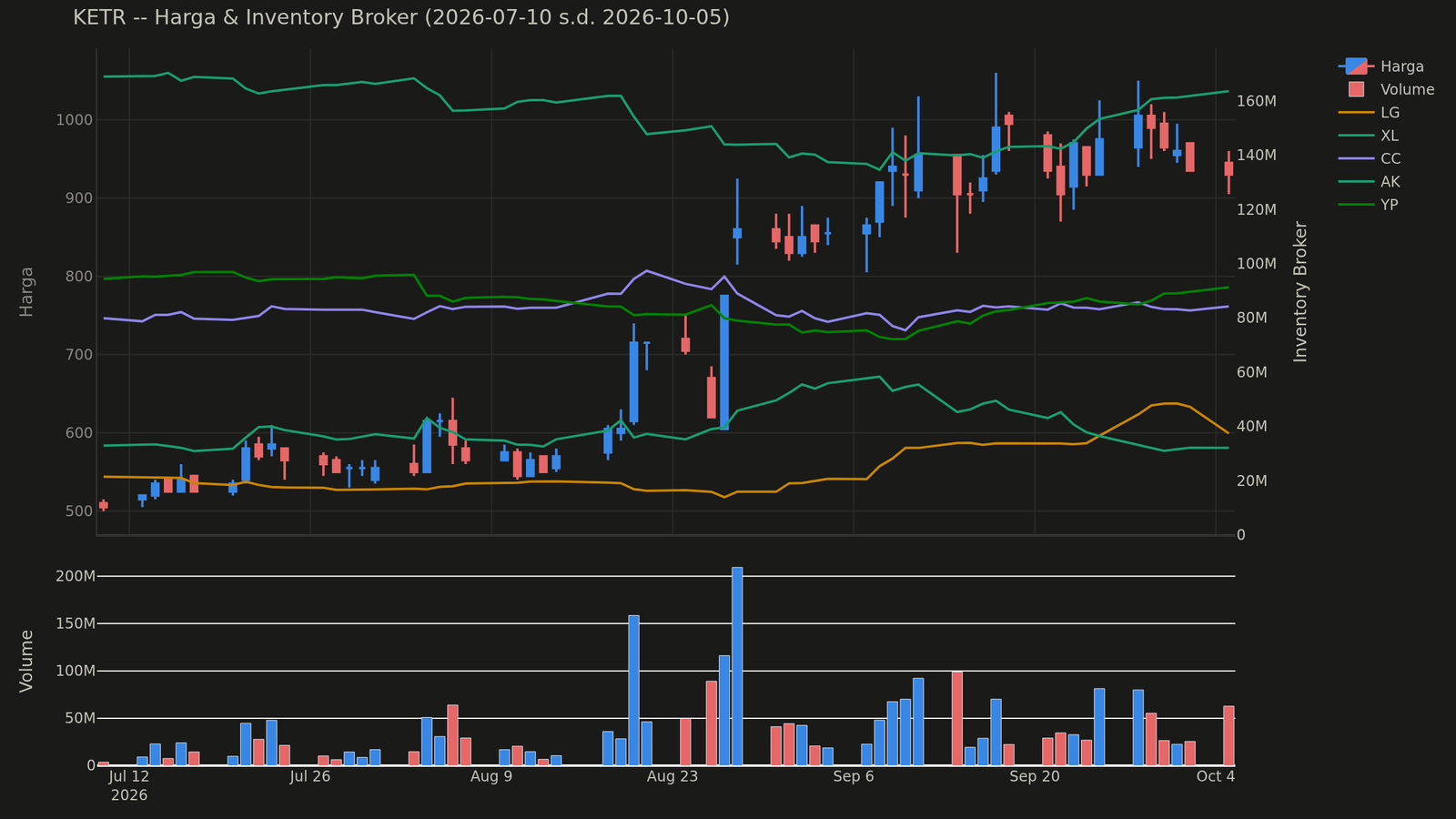Click the Jul 26 x-axis label

tap(309, 776)
